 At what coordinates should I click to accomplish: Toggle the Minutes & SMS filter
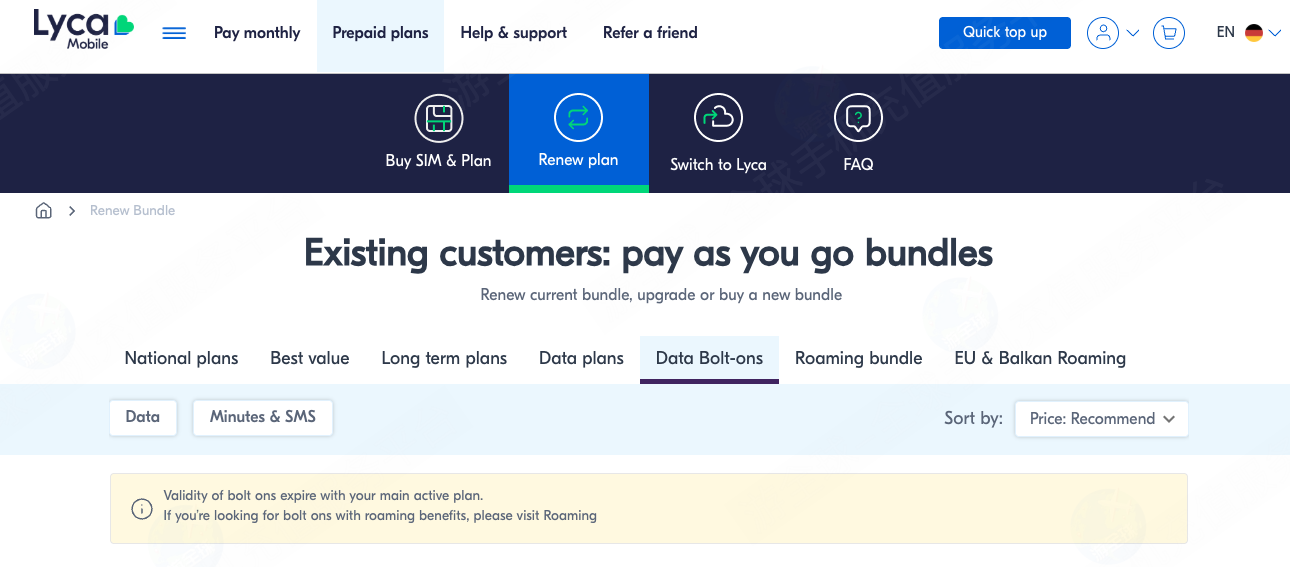pos(263,418)
